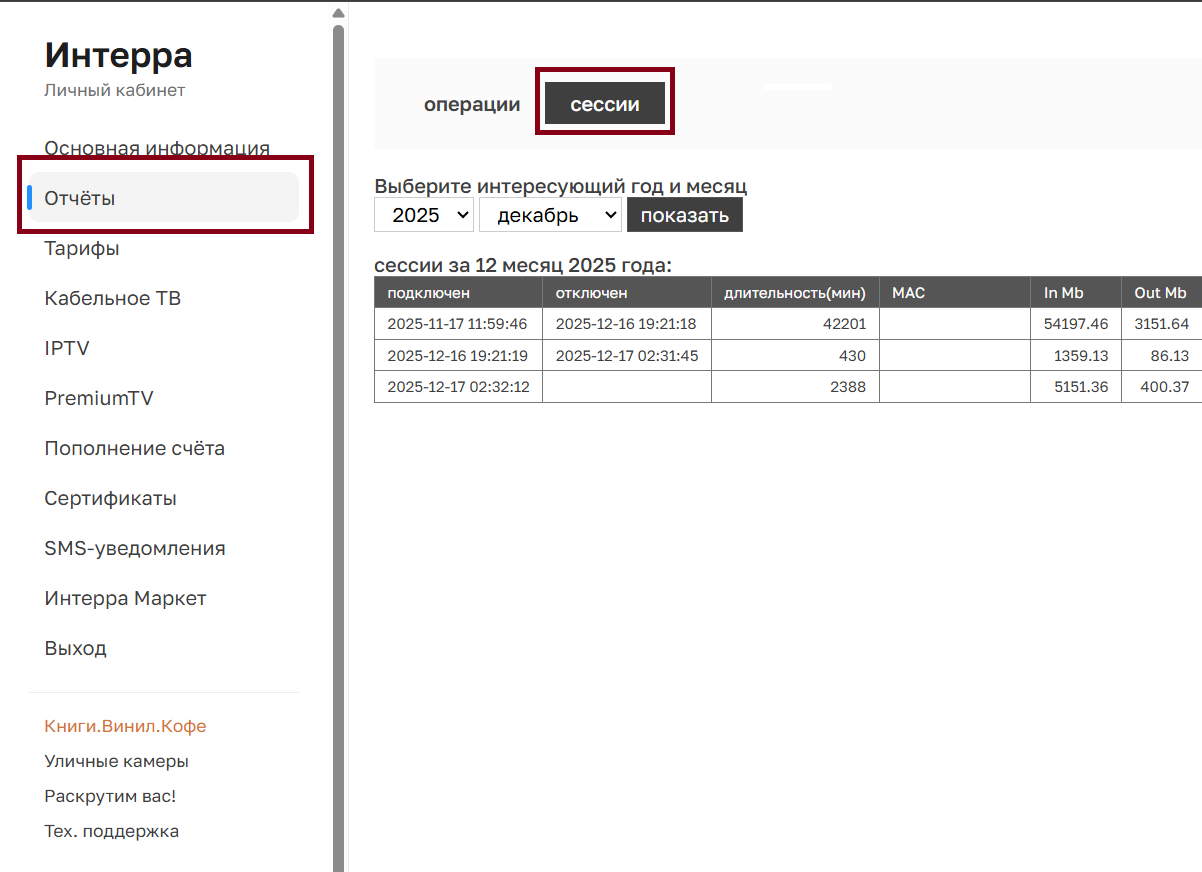1202x872 pixels.
Task: Navigate to Кабельное ТВ
Action: (x=112, y=298)
